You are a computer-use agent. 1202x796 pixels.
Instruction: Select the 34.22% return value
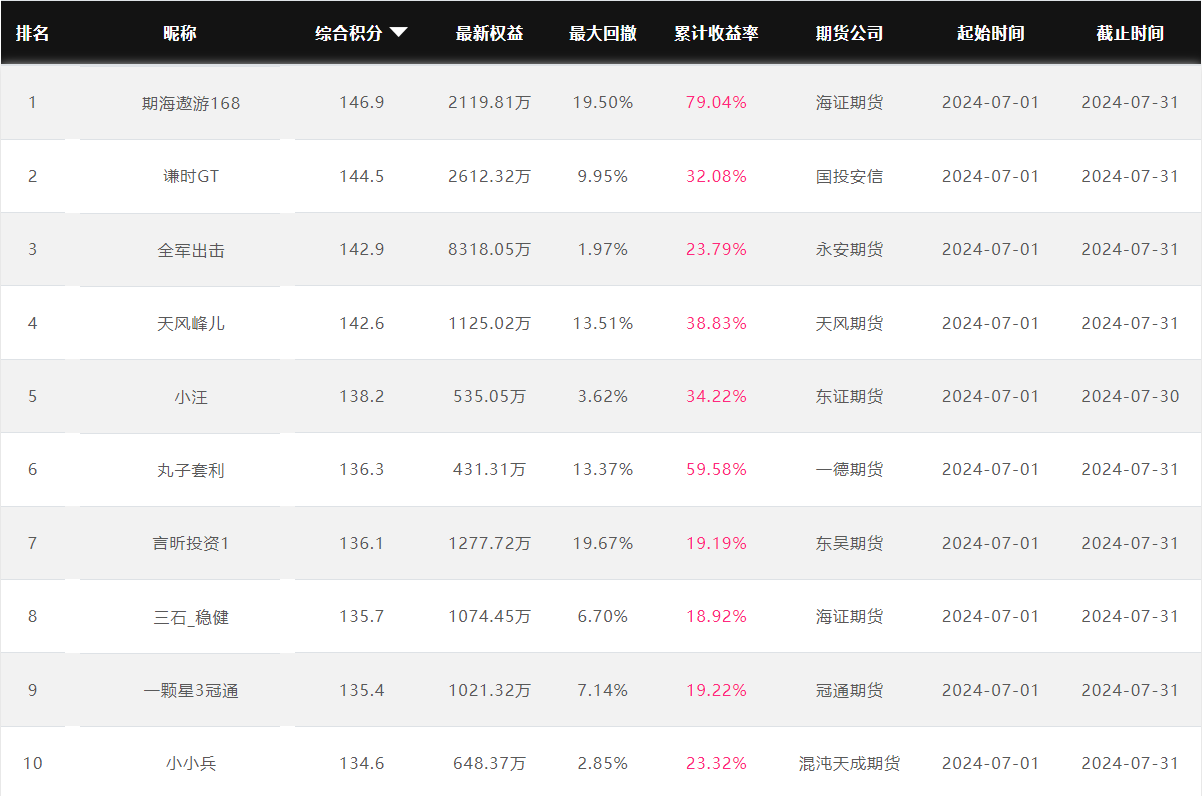click(x=716, y=396)
